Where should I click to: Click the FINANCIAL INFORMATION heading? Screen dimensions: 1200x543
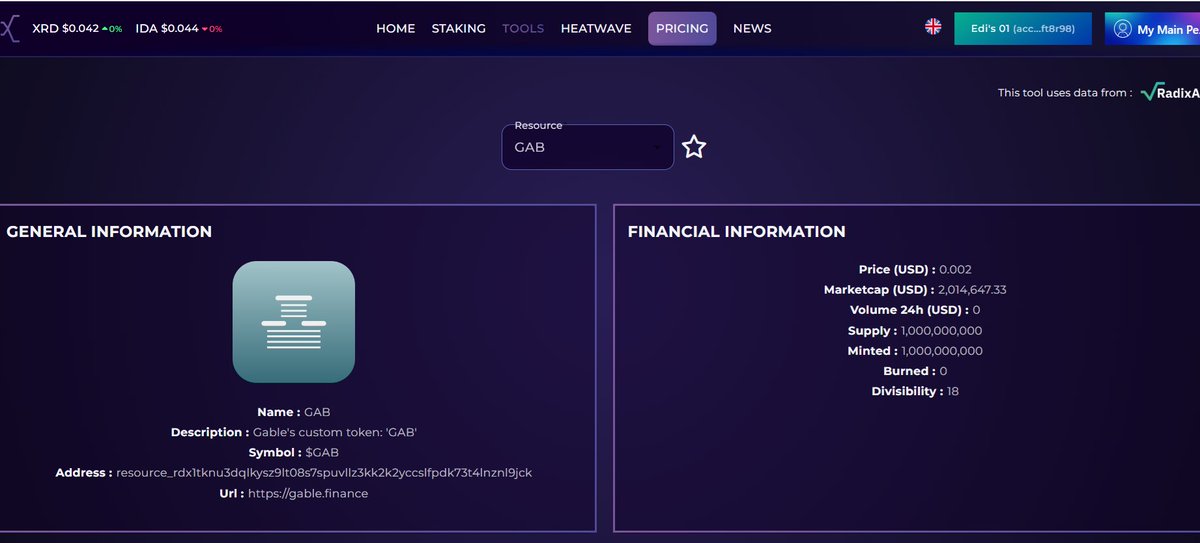pos(737,232)
